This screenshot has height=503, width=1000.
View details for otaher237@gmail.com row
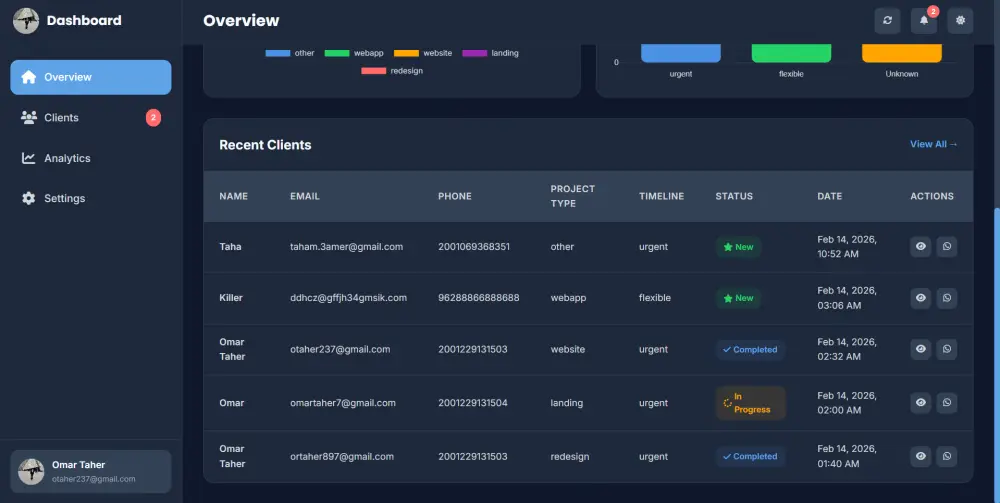pos(920,349)
